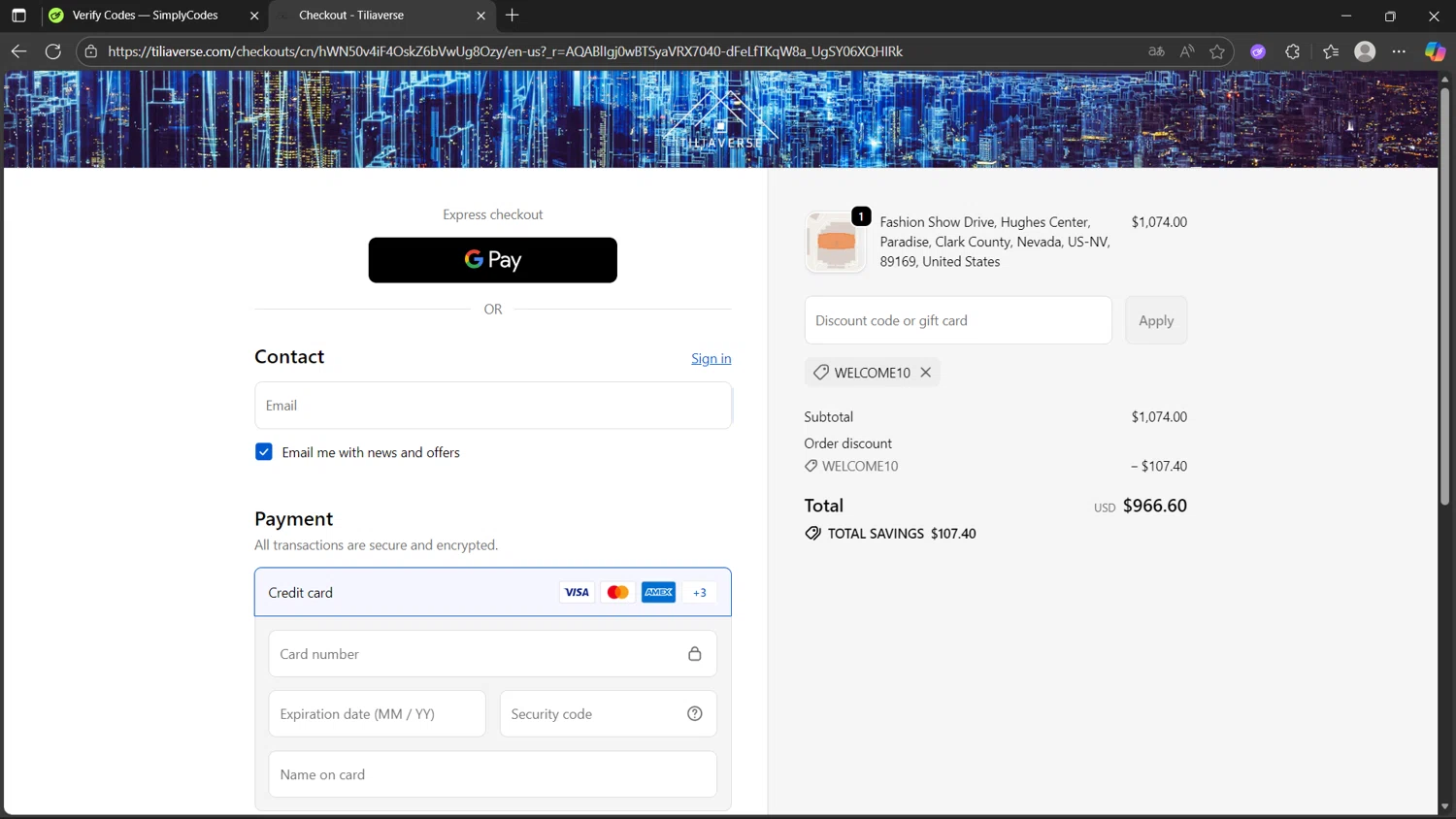Focus the Email input field
Image resolution: width=1456 pixels, height=819 pixels.
click(493, 406)
